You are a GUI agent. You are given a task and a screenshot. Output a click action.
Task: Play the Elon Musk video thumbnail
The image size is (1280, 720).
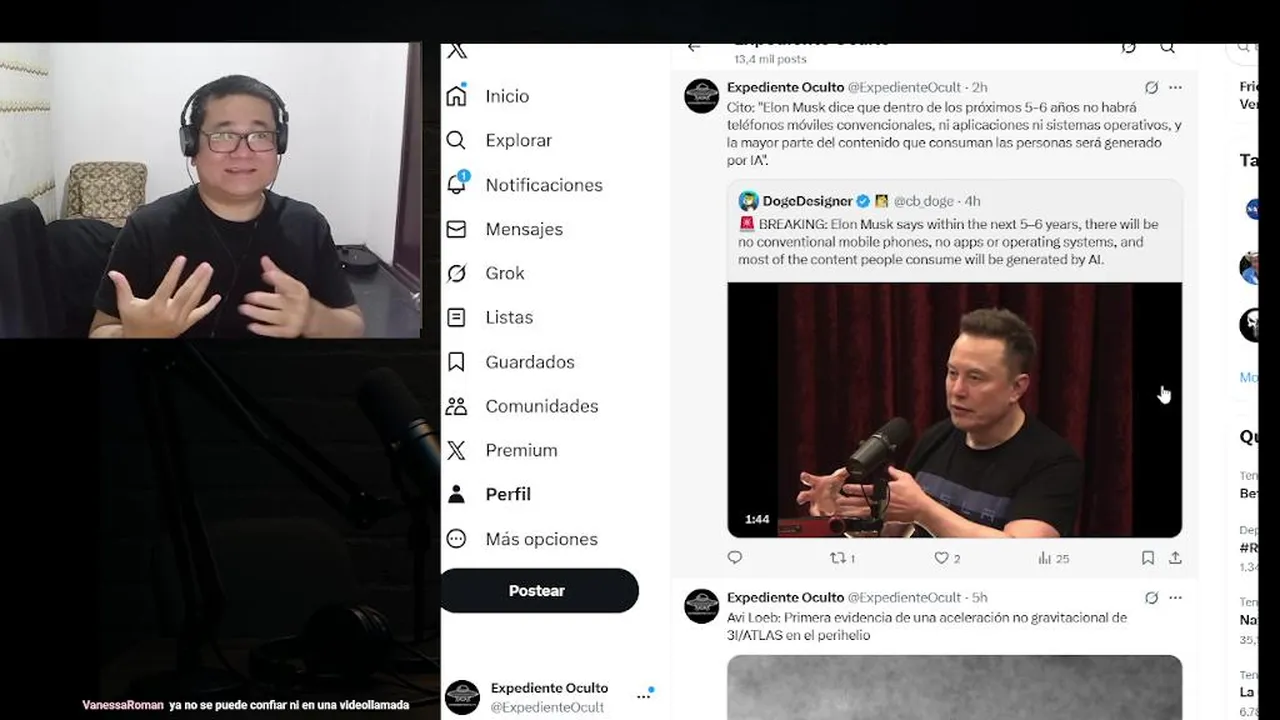point(954,410)
